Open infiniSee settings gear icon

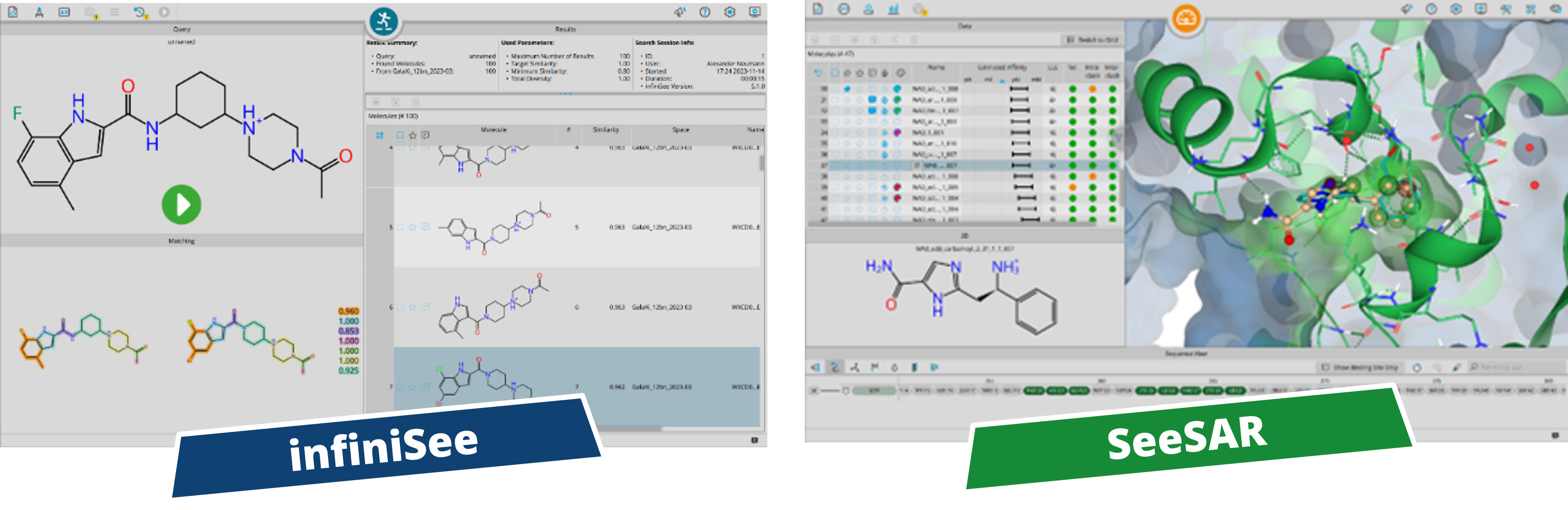[730, 12]
